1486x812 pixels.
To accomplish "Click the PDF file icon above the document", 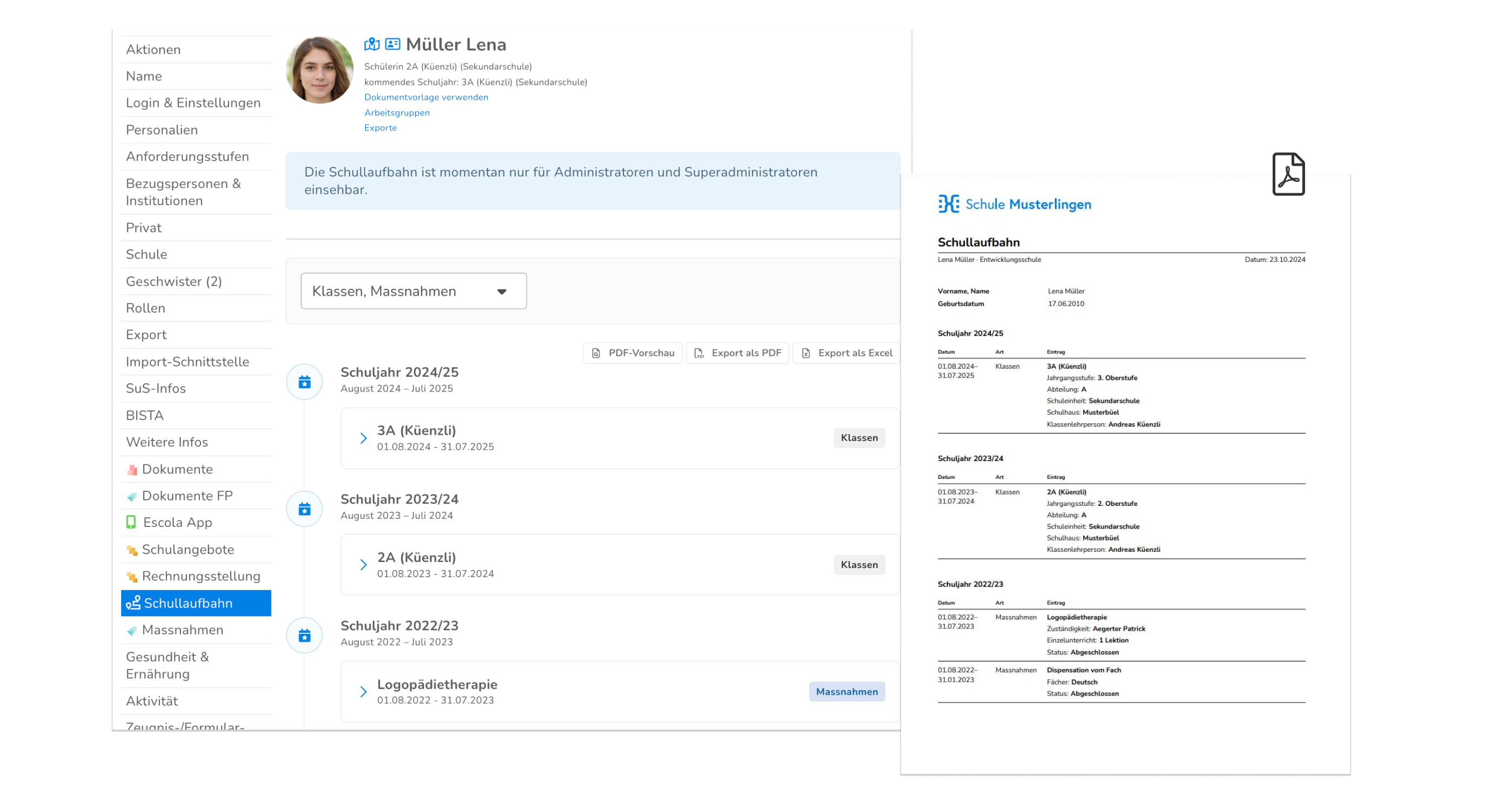I will (1288, 174).
